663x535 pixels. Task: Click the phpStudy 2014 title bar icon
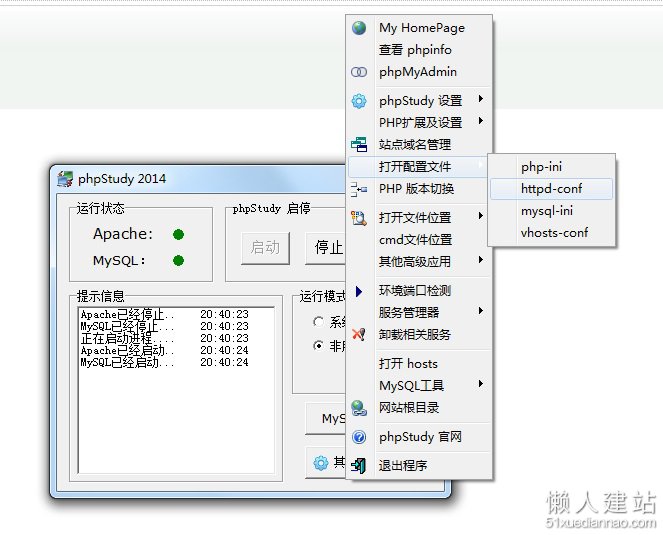click(65, 179)
